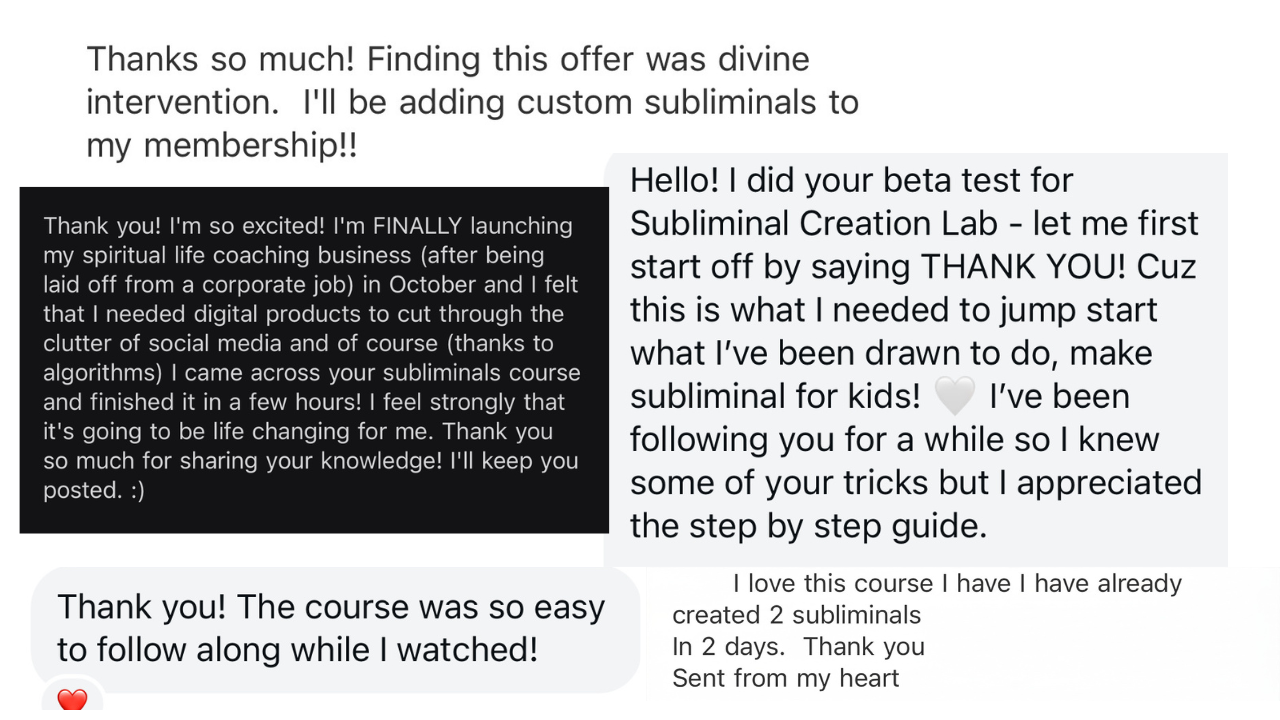This screenshot has height=720, width=1280.
Task: Click the 'Sent from my heart' signature
Action: [x=785, y=678]
